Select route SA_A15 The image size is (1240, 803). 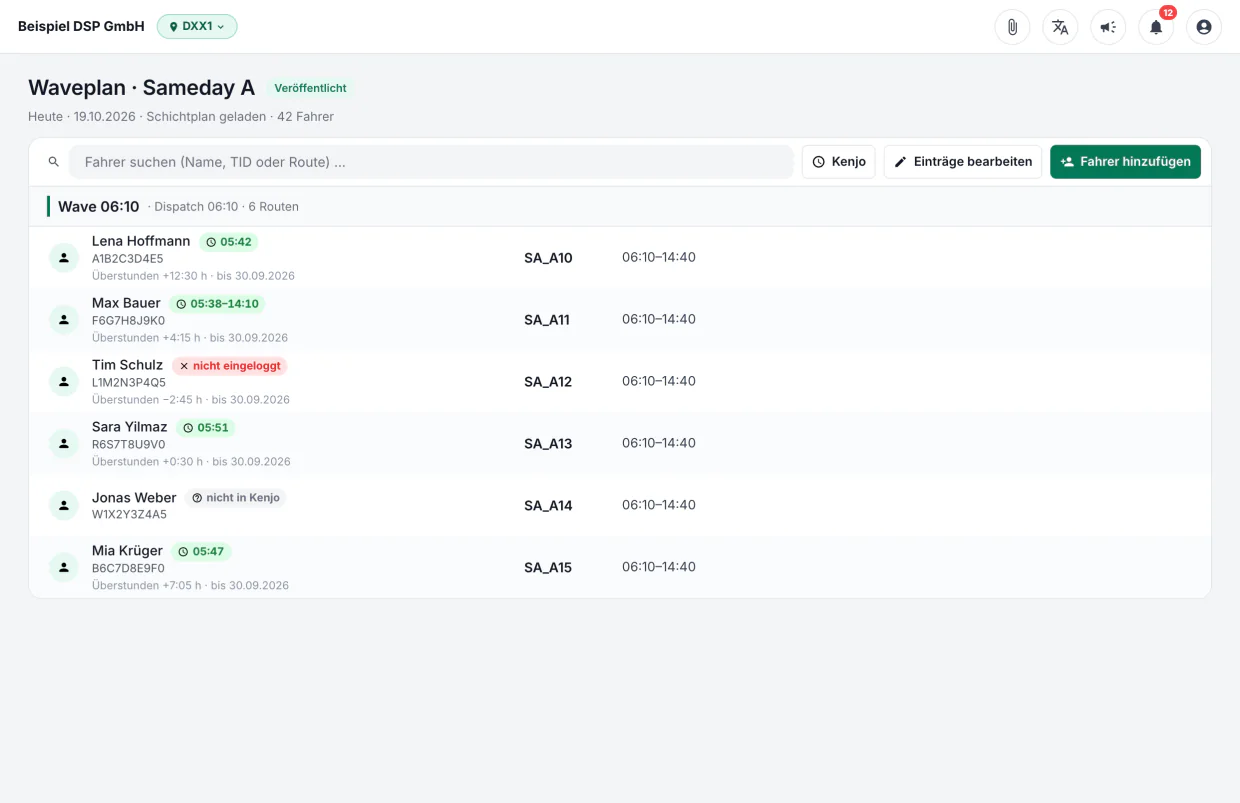(x=548, y=568)
